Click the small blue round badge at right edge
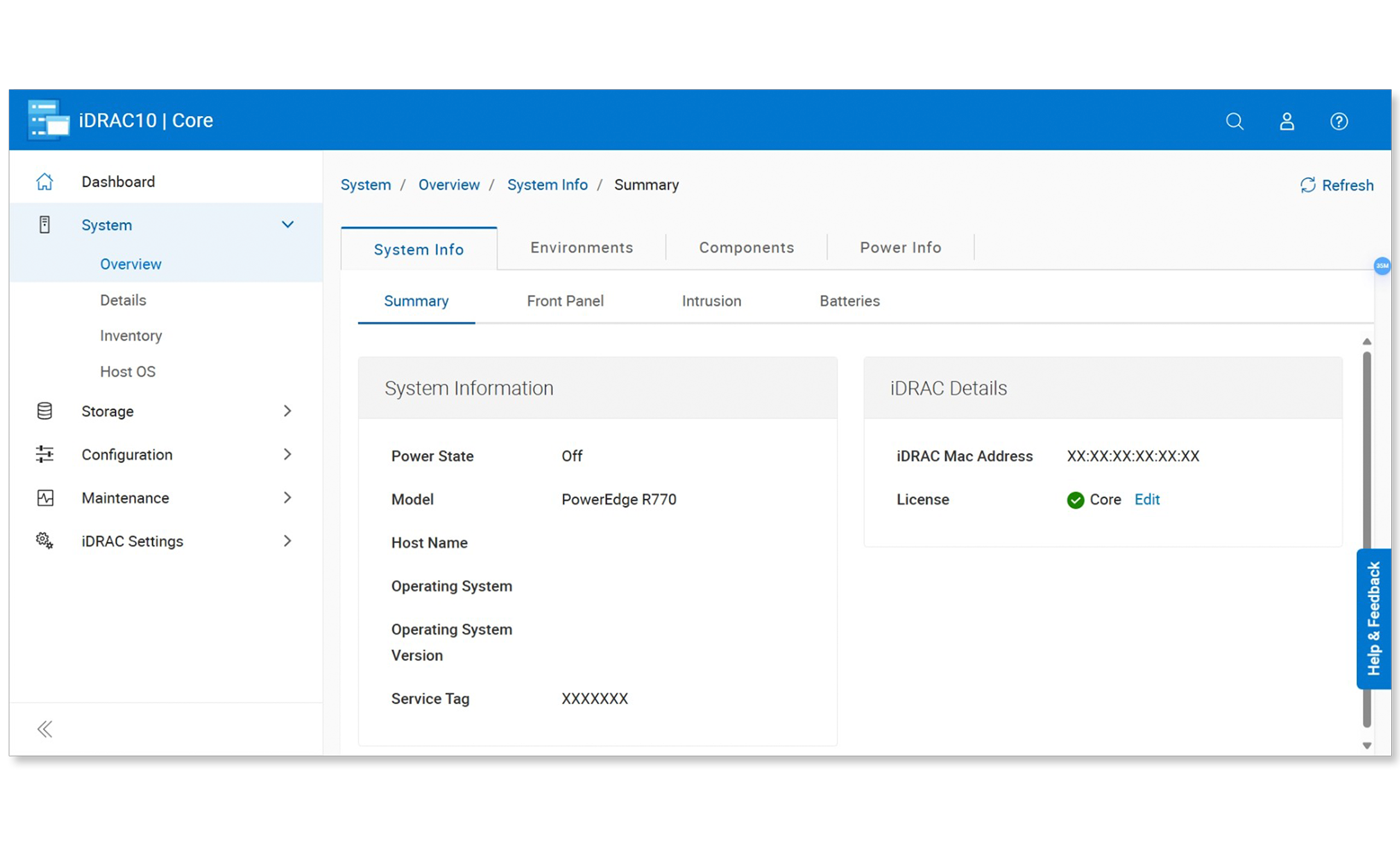Viewport: 1400px width, 845px height. pyautogui.click(x=1382, y=265)
